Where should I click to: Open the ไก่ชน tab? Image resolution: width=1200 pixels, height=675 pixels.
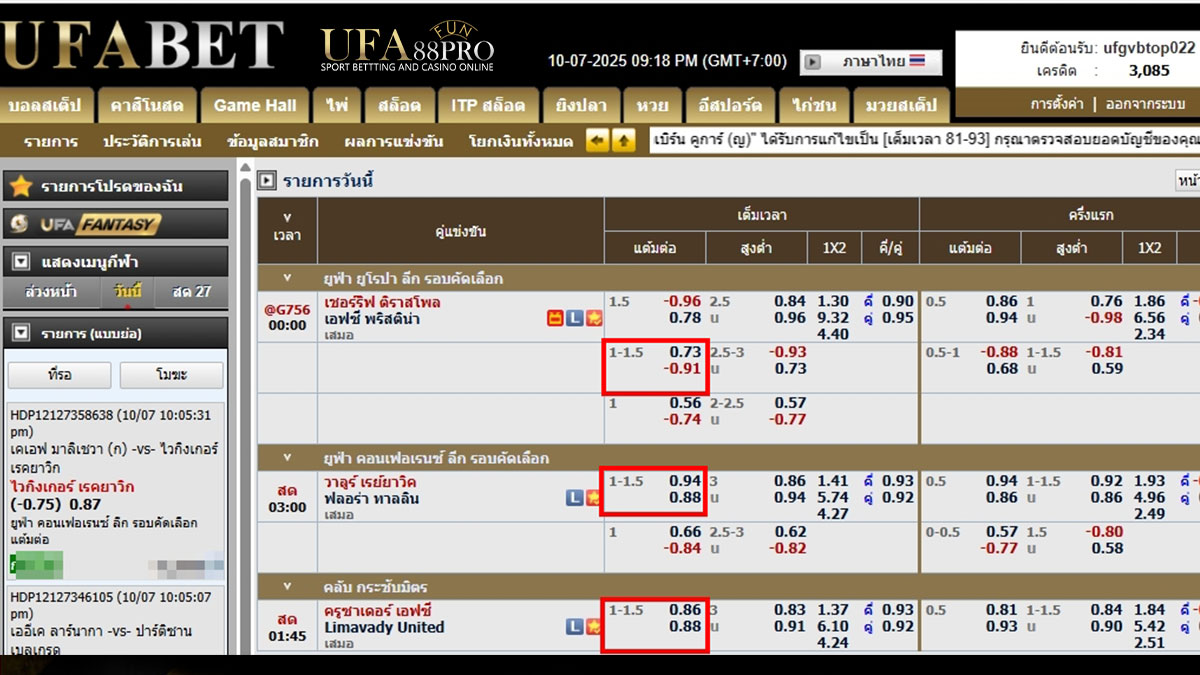(814, 105)
